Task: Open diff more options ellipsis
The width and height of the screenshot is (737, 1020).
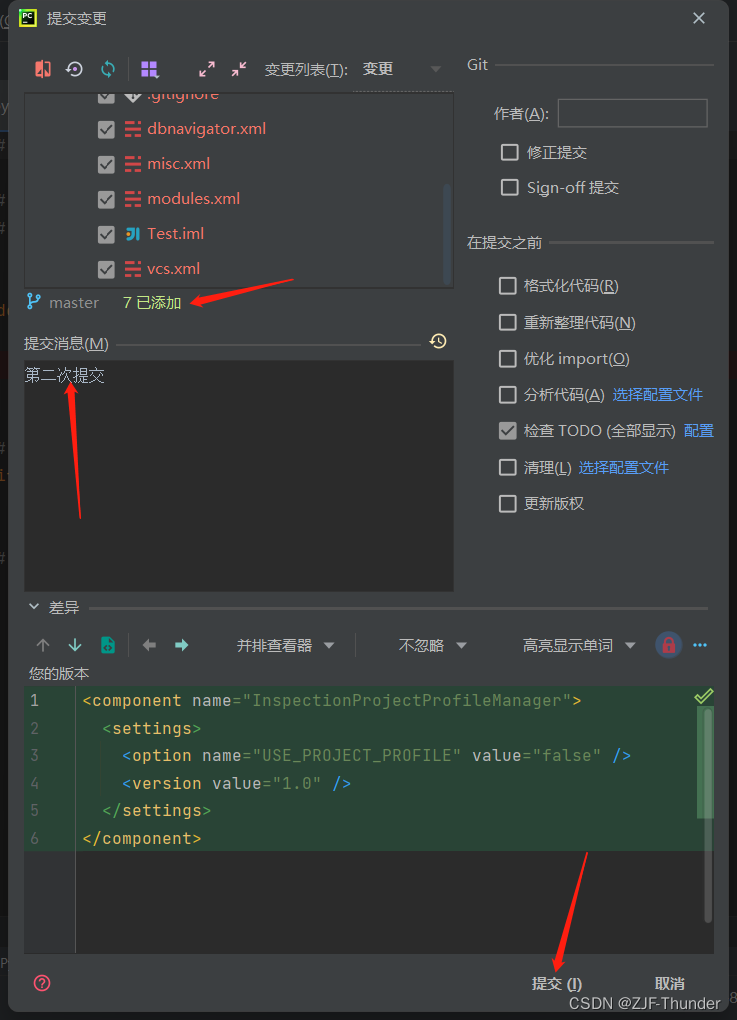Action: click(x=700, y=645)
